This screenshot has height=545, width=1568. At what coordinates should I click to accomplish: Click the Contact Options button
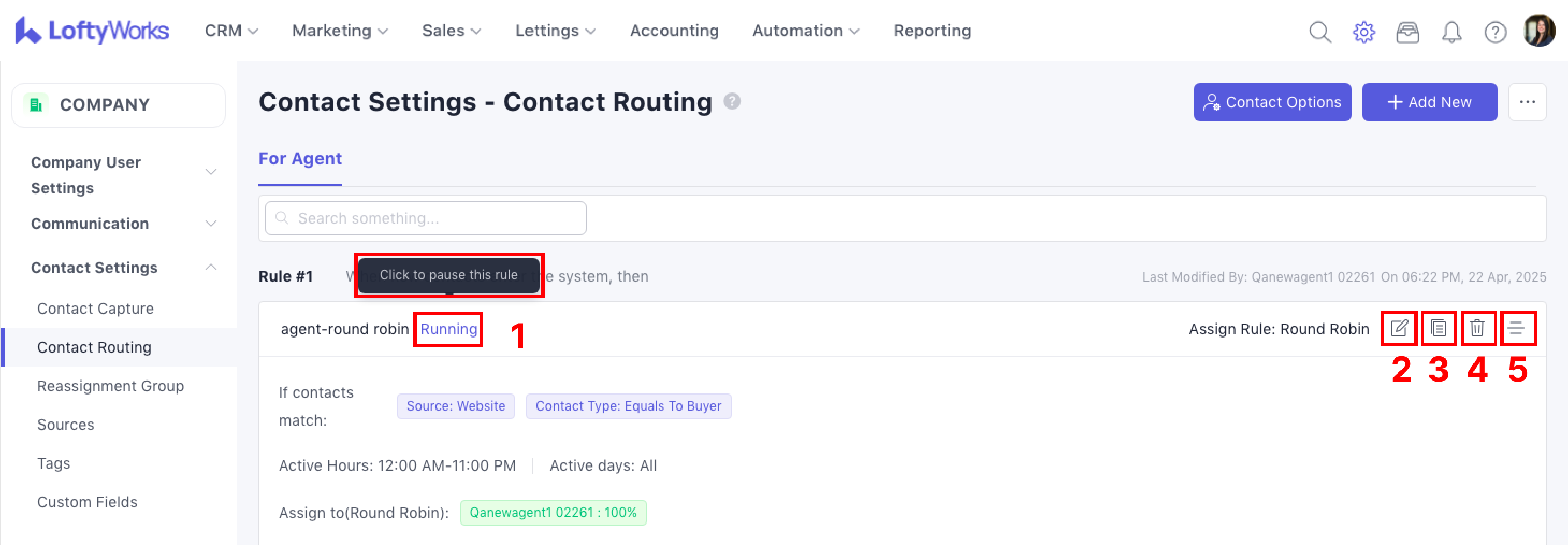[x=1272, y=102]
